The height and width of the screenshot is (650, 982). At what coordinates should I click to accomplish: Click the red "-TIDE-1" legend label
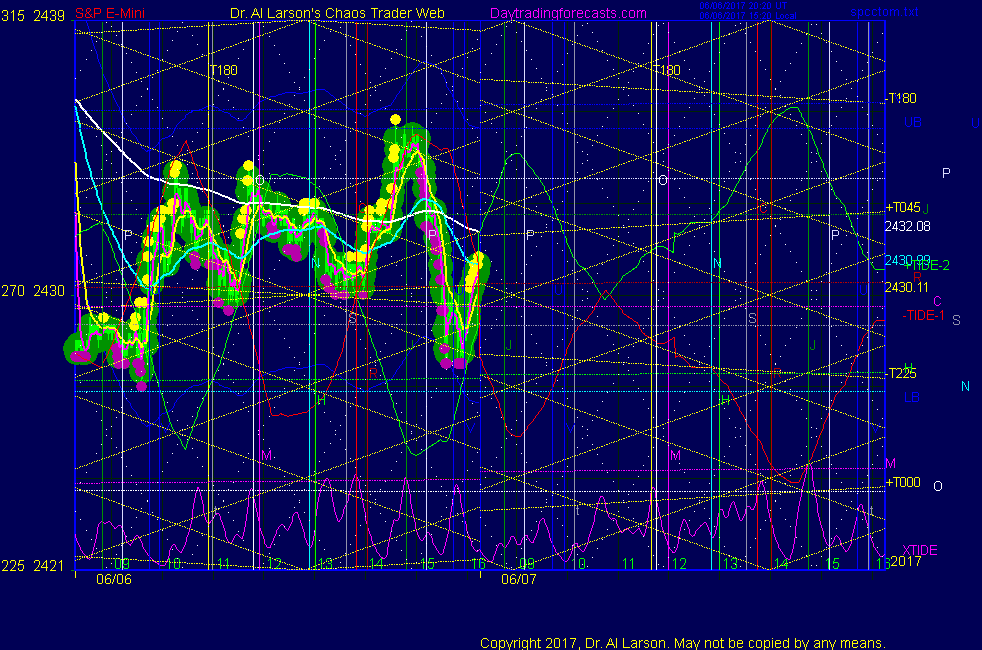coord(923,315)
